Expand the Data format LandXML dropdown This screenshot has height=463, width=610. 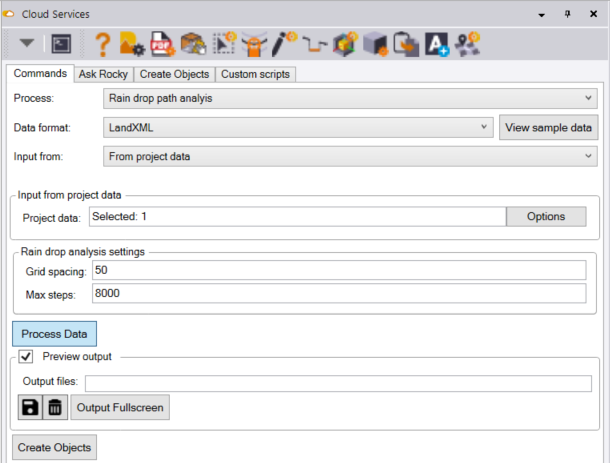[299, 128]
